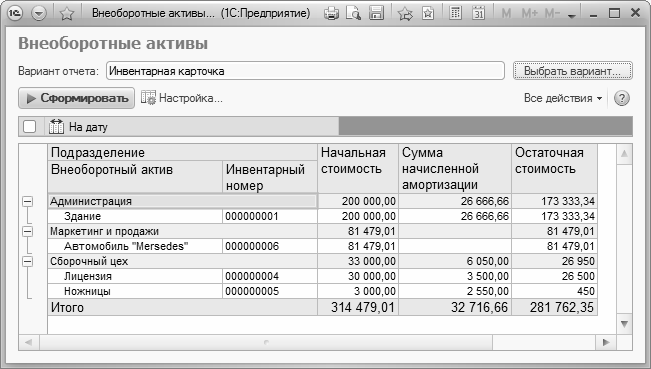Collapse the Маркетинг и продажи group
The image size is (651, 369).
click(27, 231)
